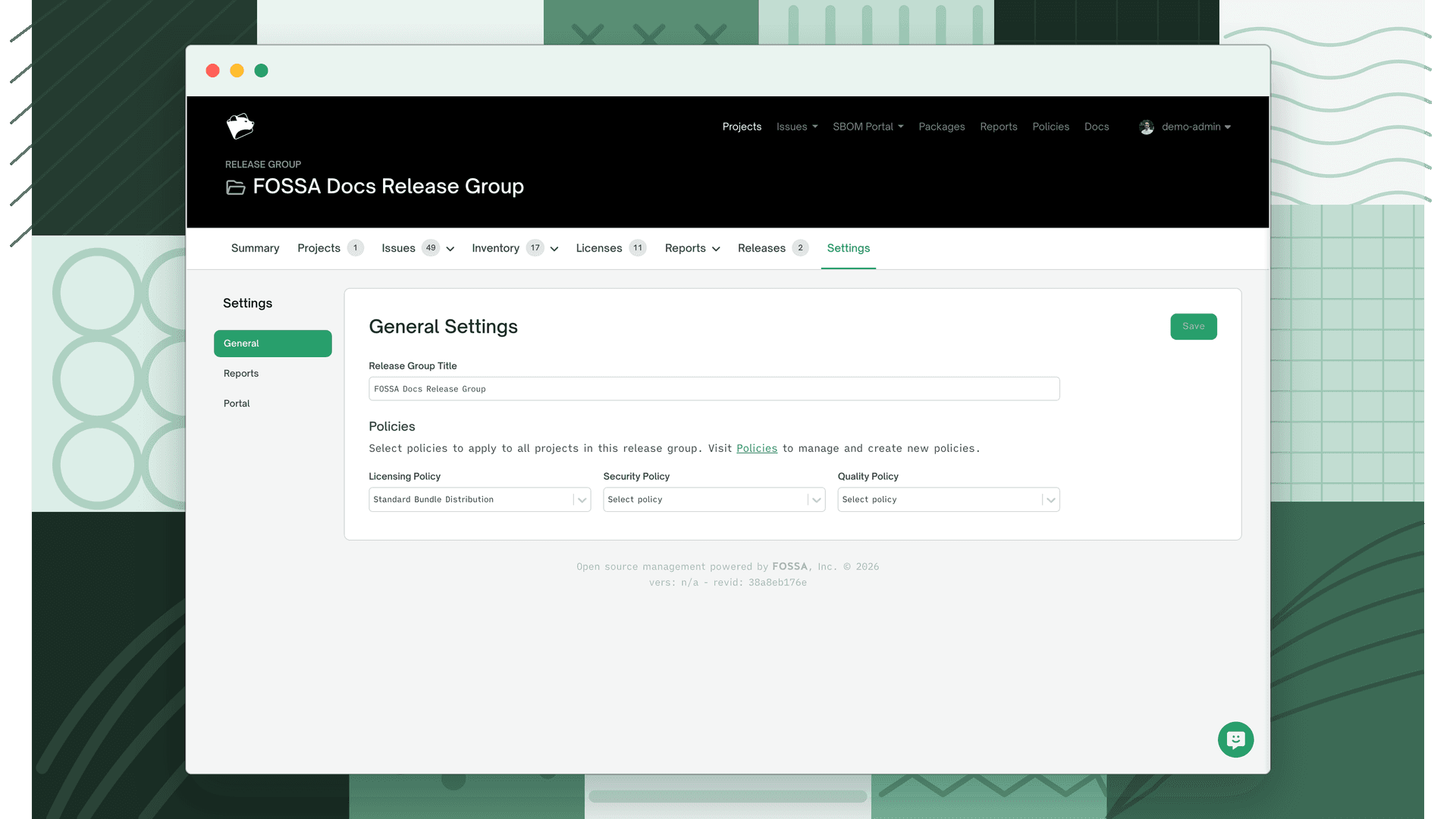Click the Save button
Screen dimensions: 1456x819
coord(1194,327)
